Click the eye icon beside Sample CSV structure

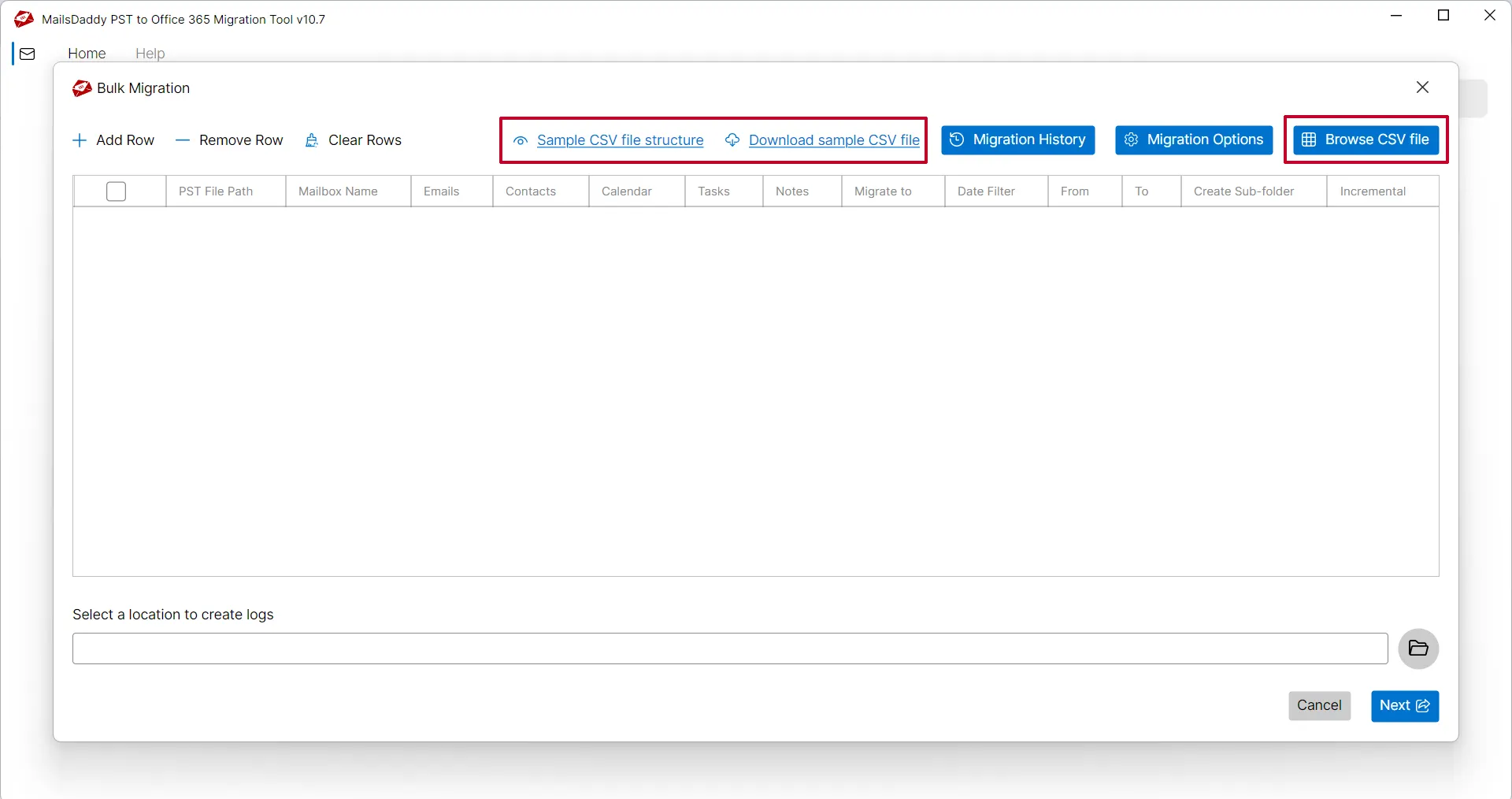pos(521,141)
